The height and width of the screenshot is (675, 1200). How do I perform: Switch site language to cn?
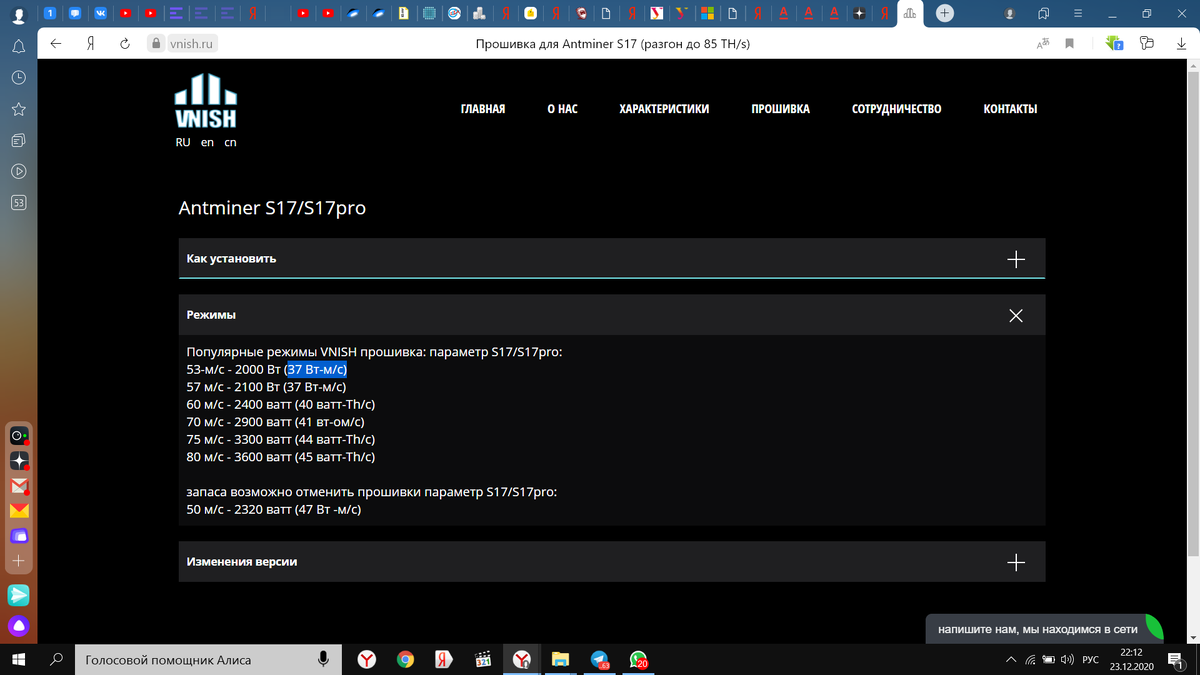(x=230, y=142)
